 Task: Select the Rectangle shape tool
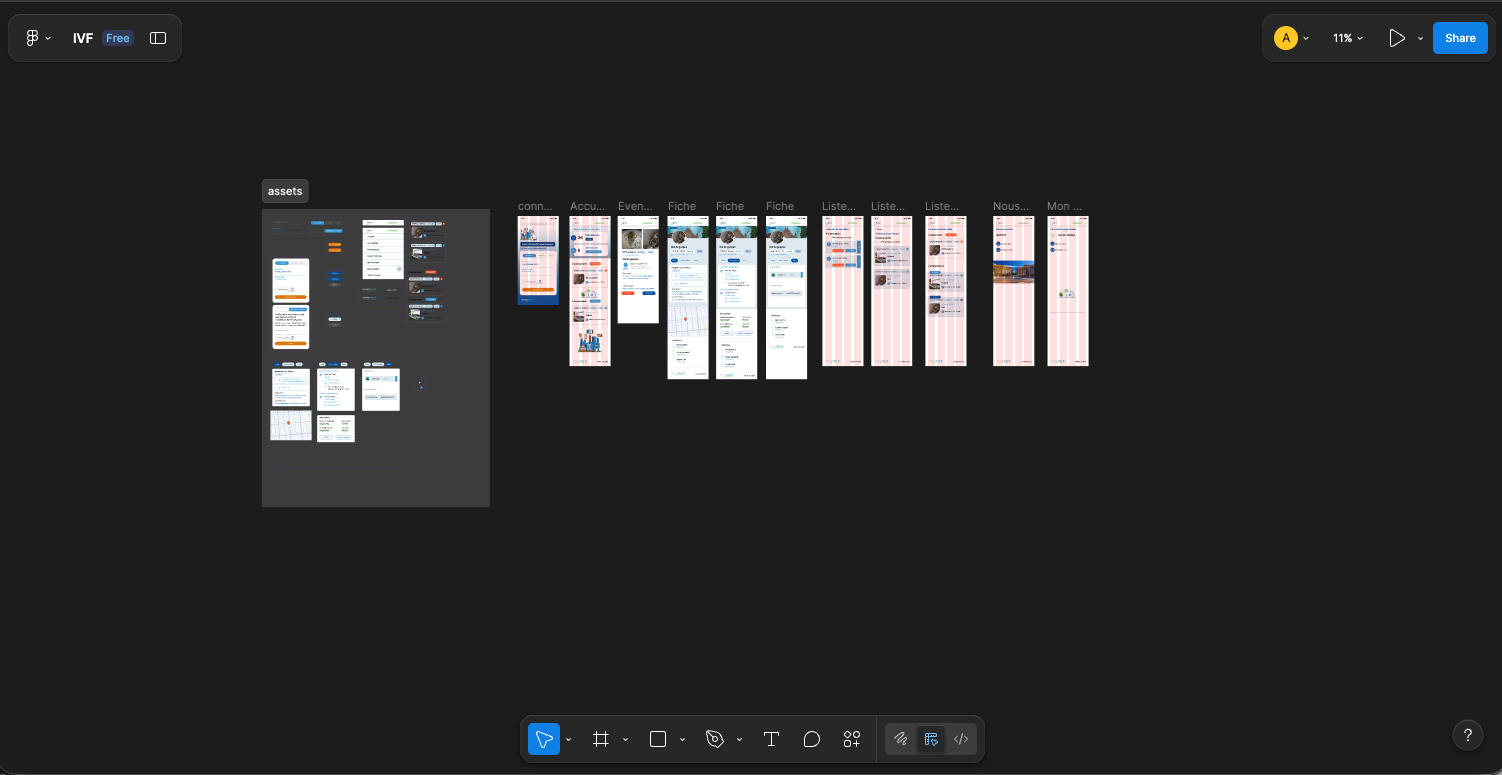click(x=658, y=739)
